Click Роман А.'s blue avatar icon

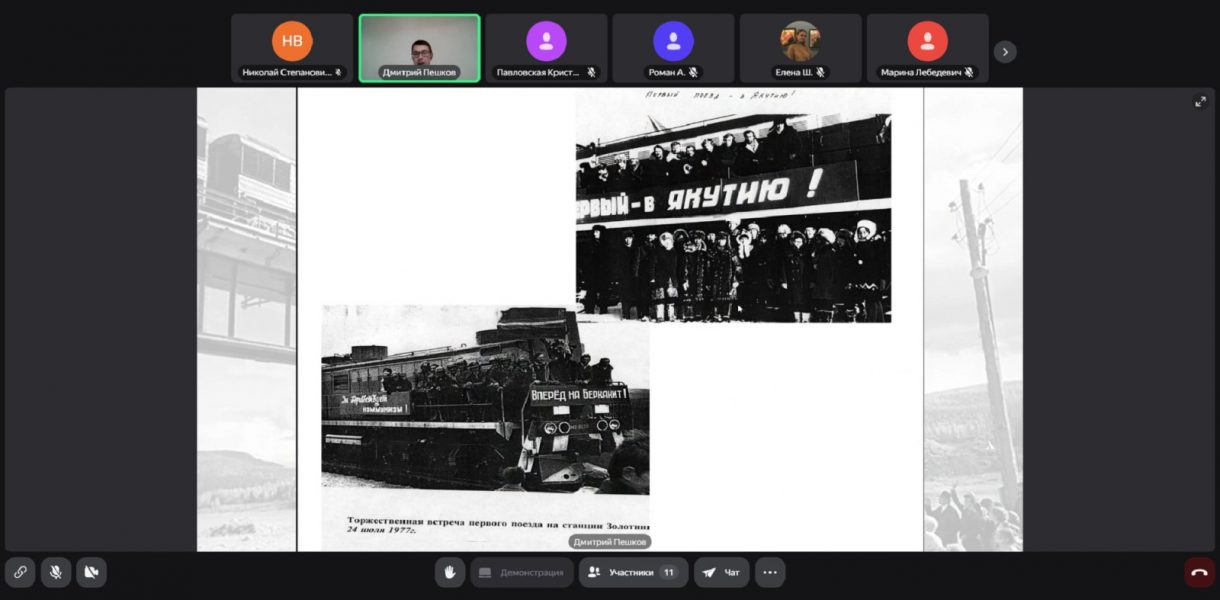click(673, 42)
